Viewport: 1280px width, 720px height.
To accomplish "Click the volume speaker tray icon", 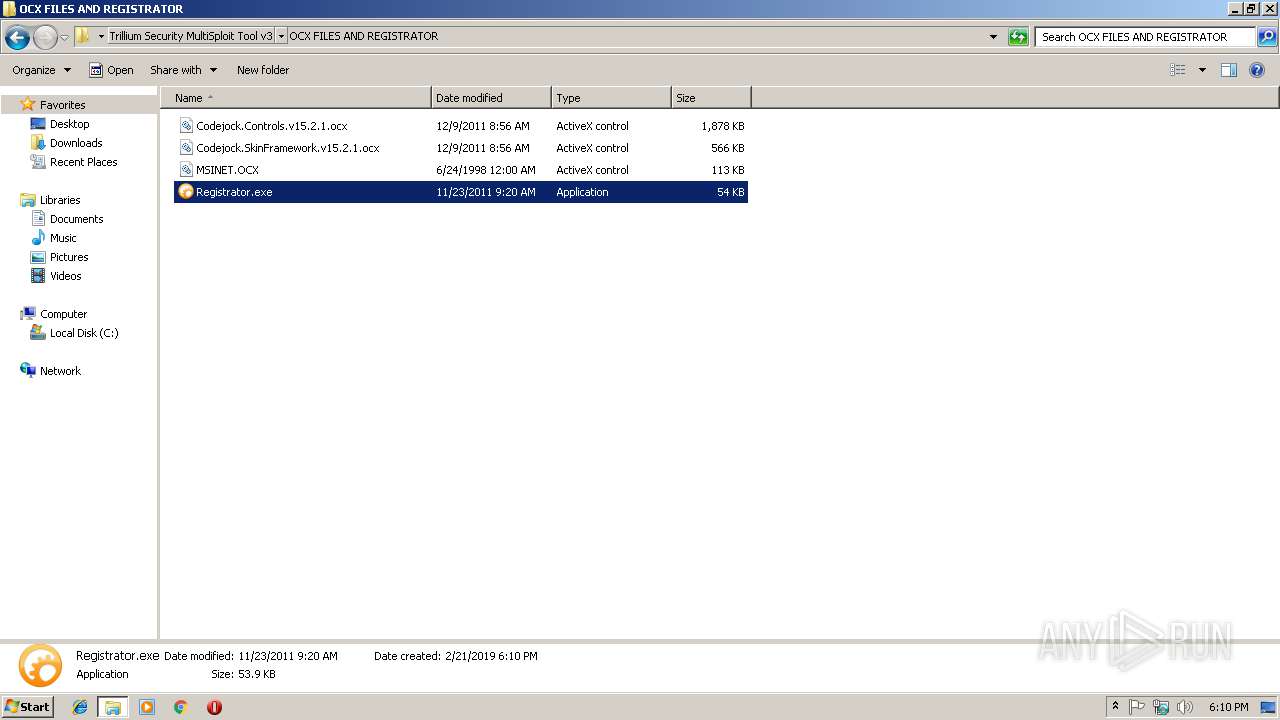I will (1185, 707).
